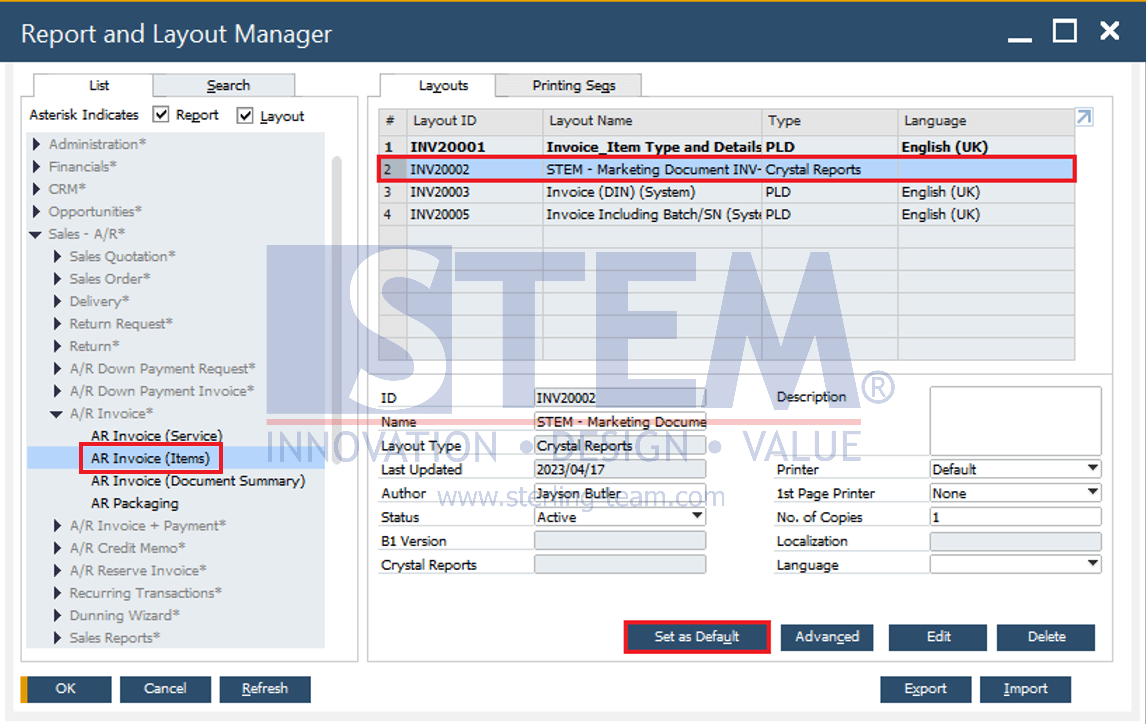Expand A/R Down Payment Invoice node

[x=58, y=391]
